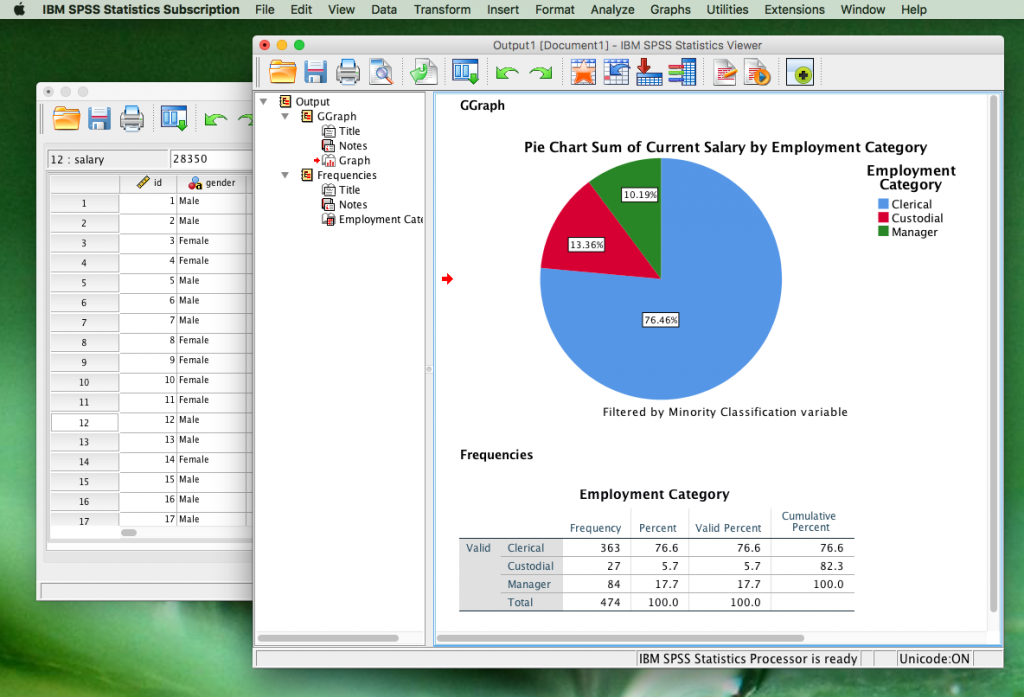Open Print Preview in the Viewer toolbar

tap(380, 71)
